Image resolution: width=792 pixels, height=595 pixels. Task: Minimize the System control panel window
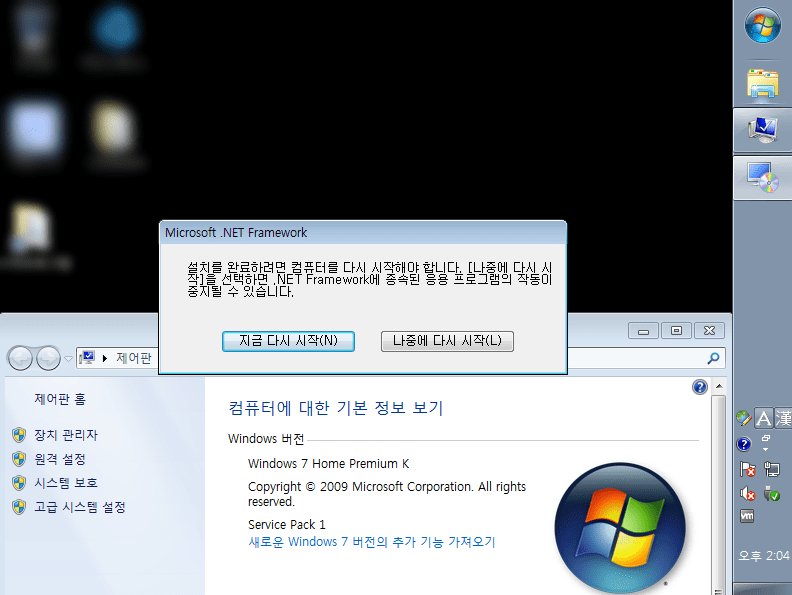click(644, 331)
